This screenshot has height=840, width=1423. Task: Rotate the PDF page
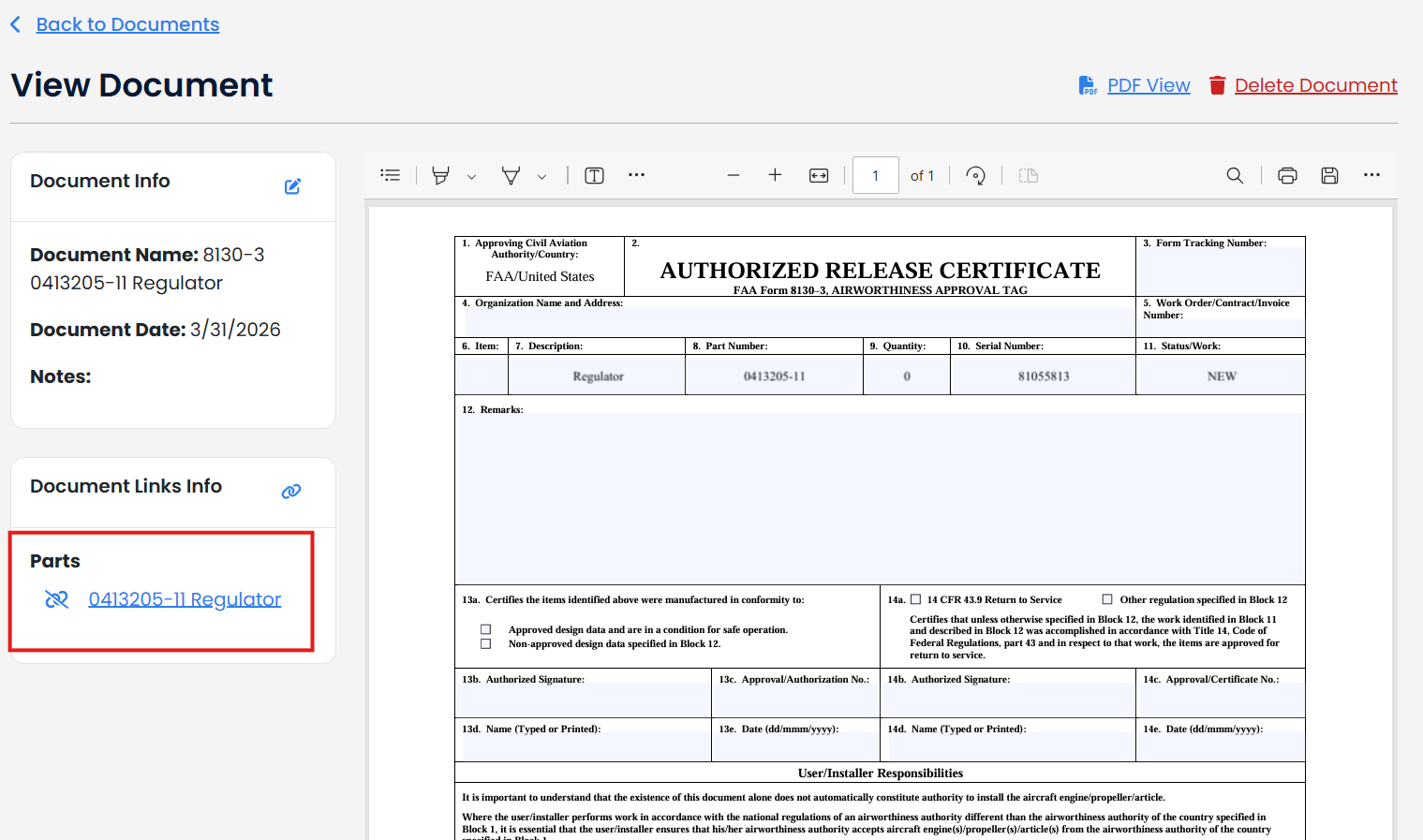click(x=975, y=175)
